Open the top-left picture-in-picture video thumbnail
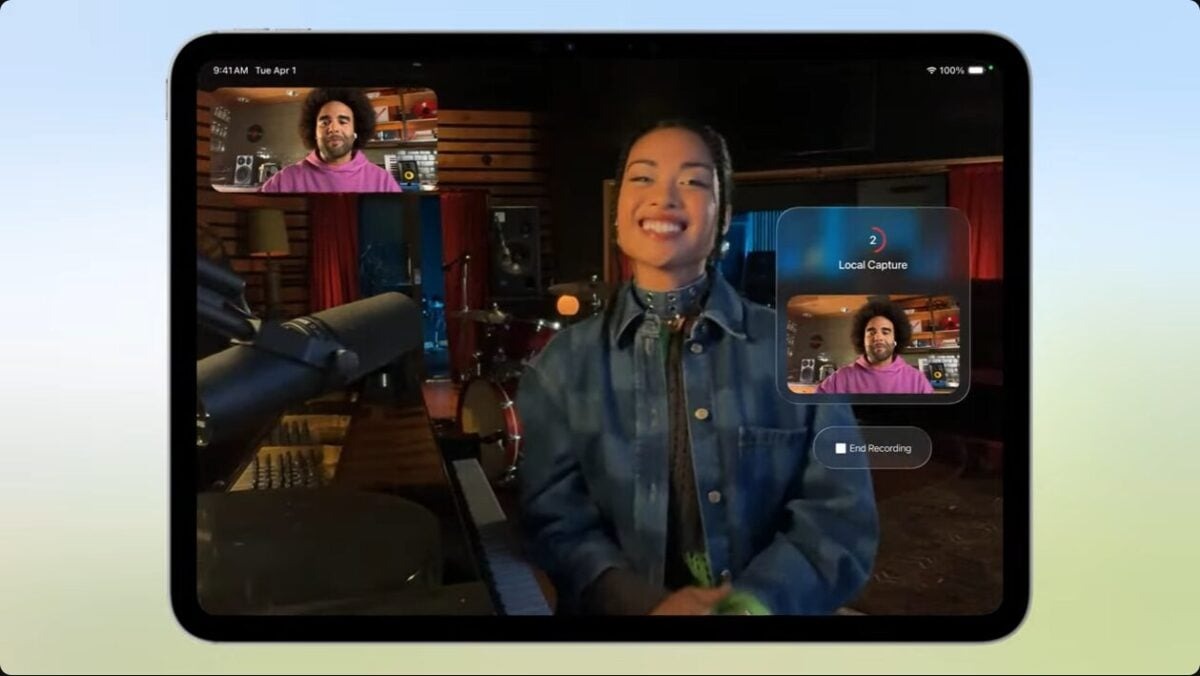 324,140
